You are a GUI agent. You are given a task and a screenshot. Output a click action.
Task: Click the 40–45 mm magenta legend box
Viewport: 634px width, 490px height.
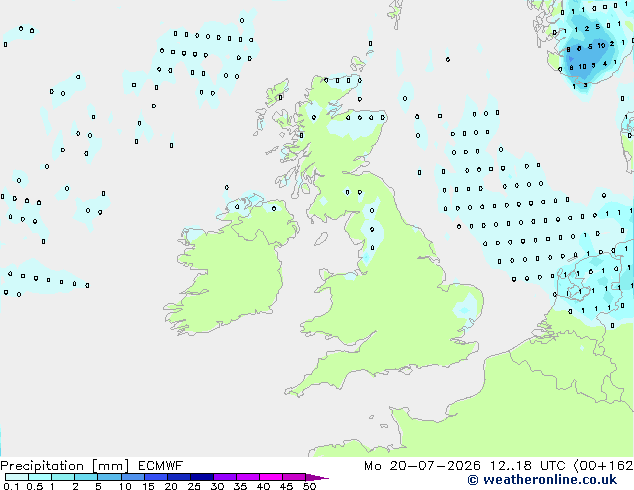tap(271, 477)
